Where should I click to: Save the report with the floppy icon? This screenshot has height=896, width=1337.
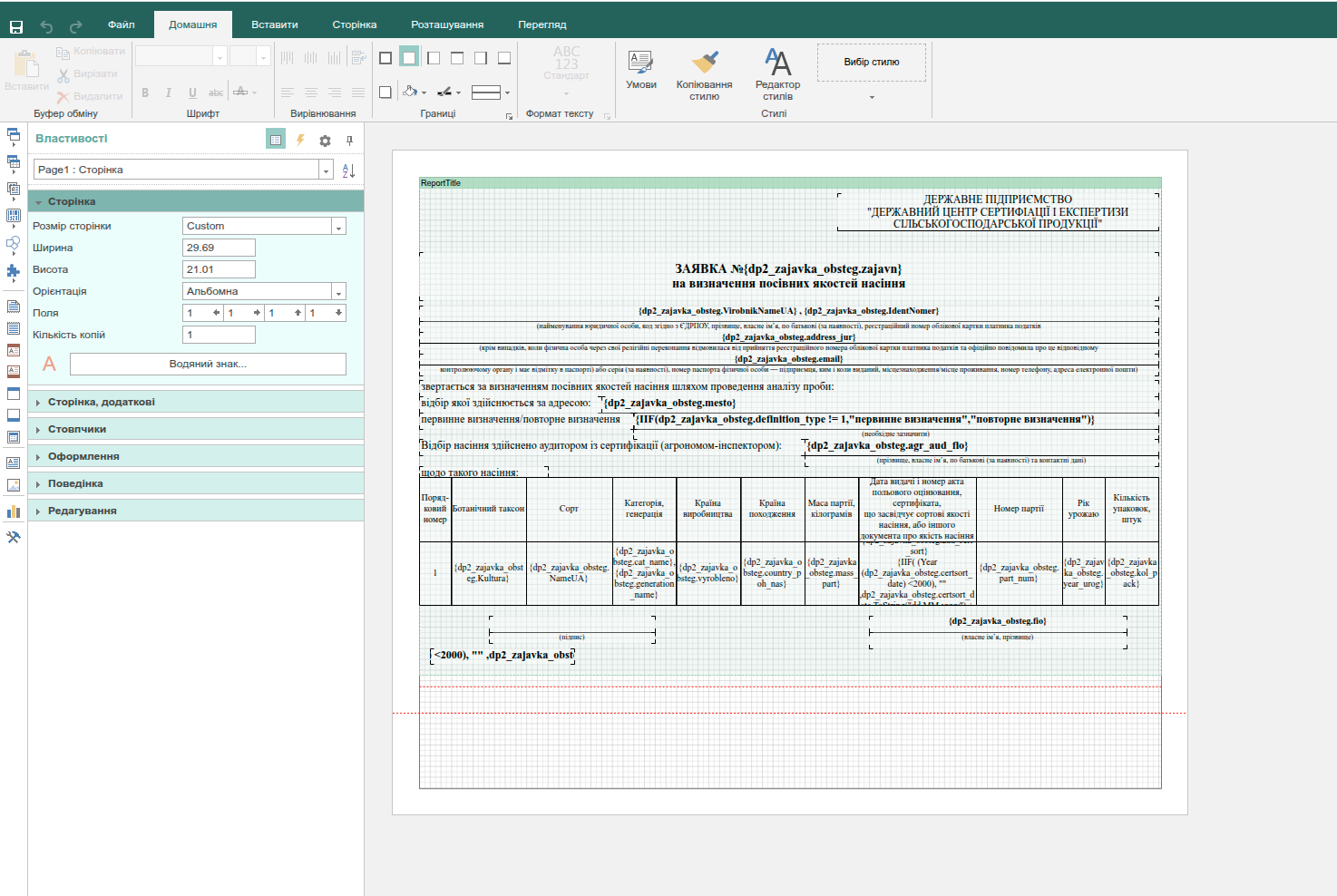point(16,26)
